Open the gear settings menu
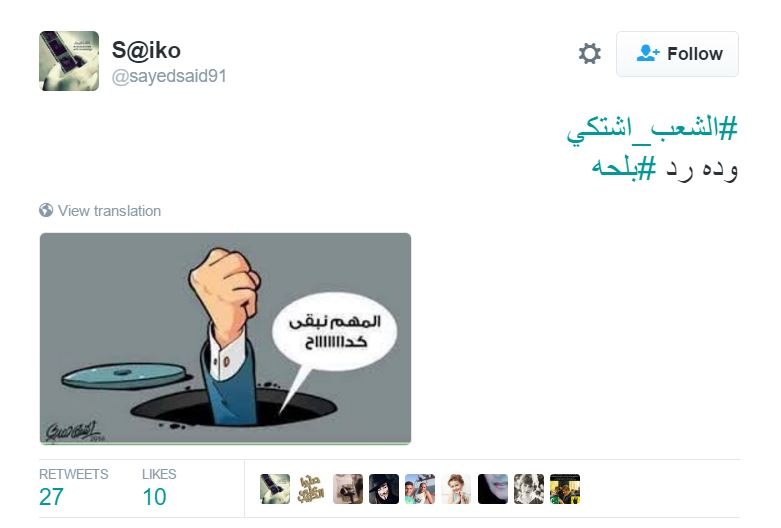The height and width of the screenshot is (528, 781). coord(590,53)
